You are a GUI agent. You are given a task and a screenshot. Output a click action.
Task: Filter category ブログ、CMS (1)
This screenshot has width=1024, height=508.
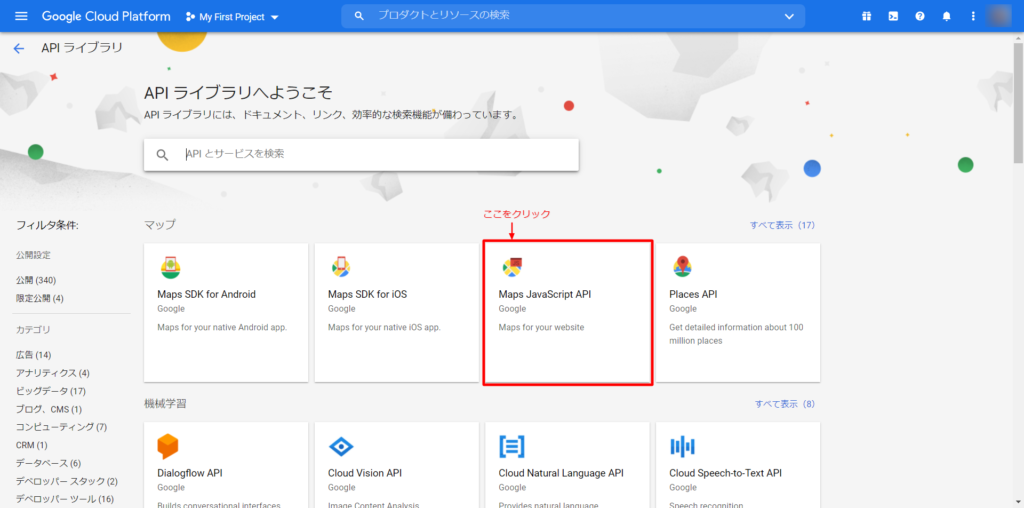tap(49, 409)
